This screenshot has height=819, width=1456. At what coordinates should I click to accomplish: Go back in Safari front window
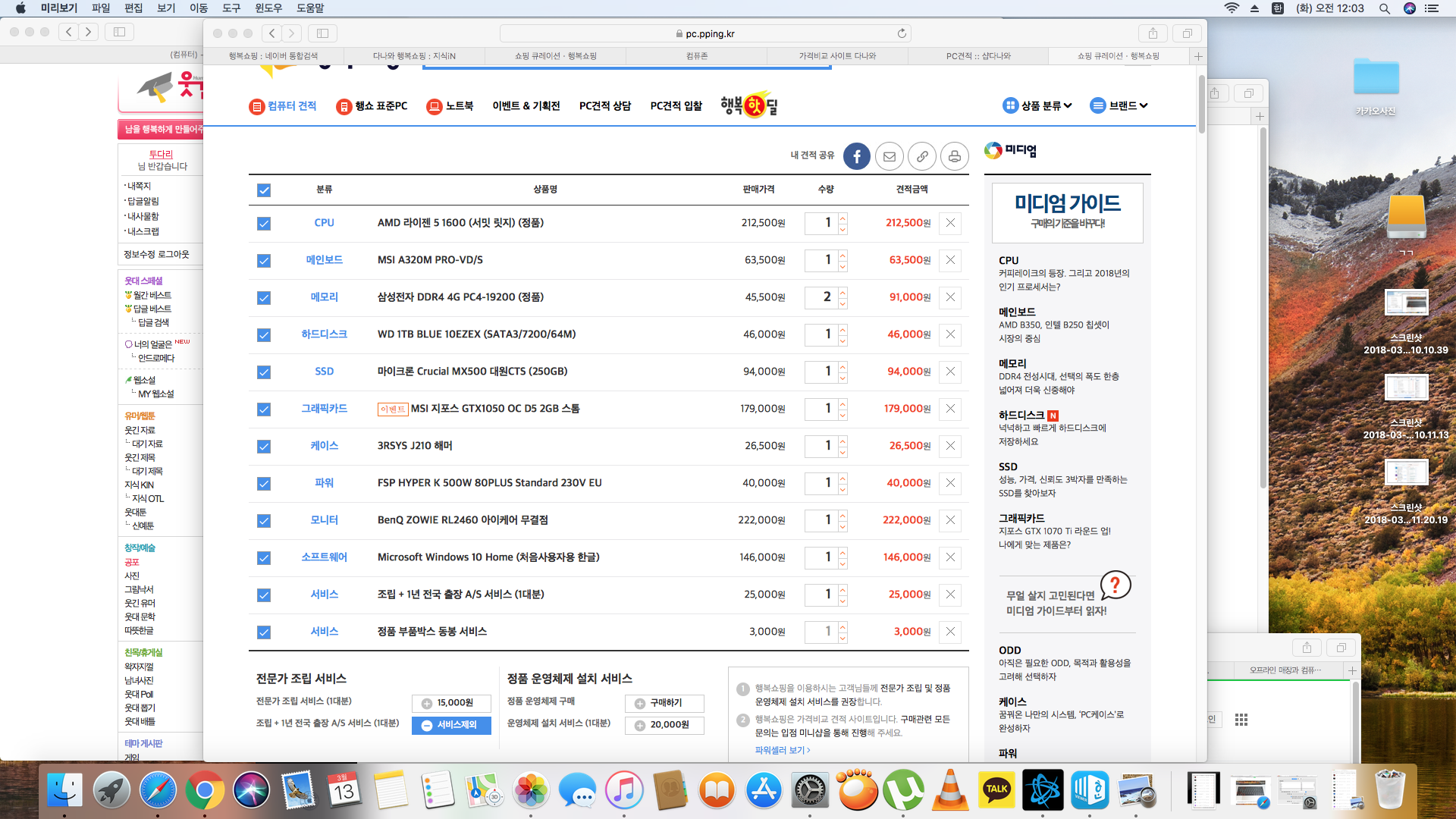click(x=272, y=33)
